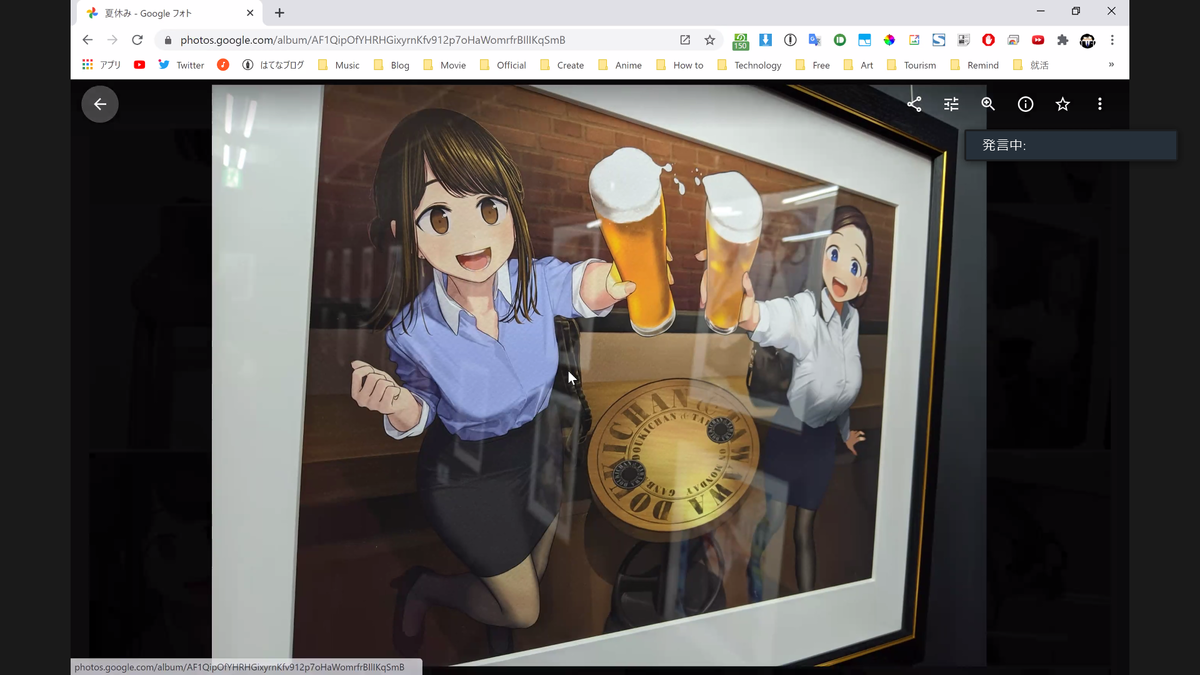The image size is (1200, 675).
Task: Click the open-in-app icon in address bar
Action: 685,40
